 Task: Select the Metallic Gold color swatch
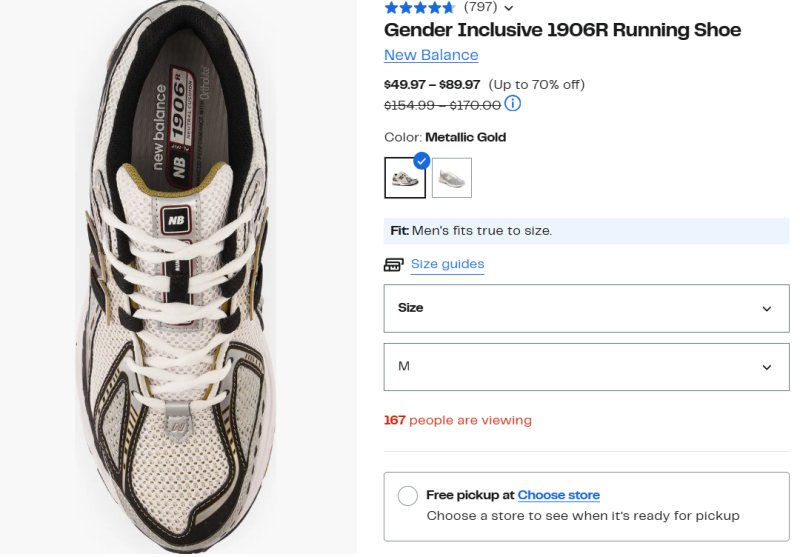(405, 178)
